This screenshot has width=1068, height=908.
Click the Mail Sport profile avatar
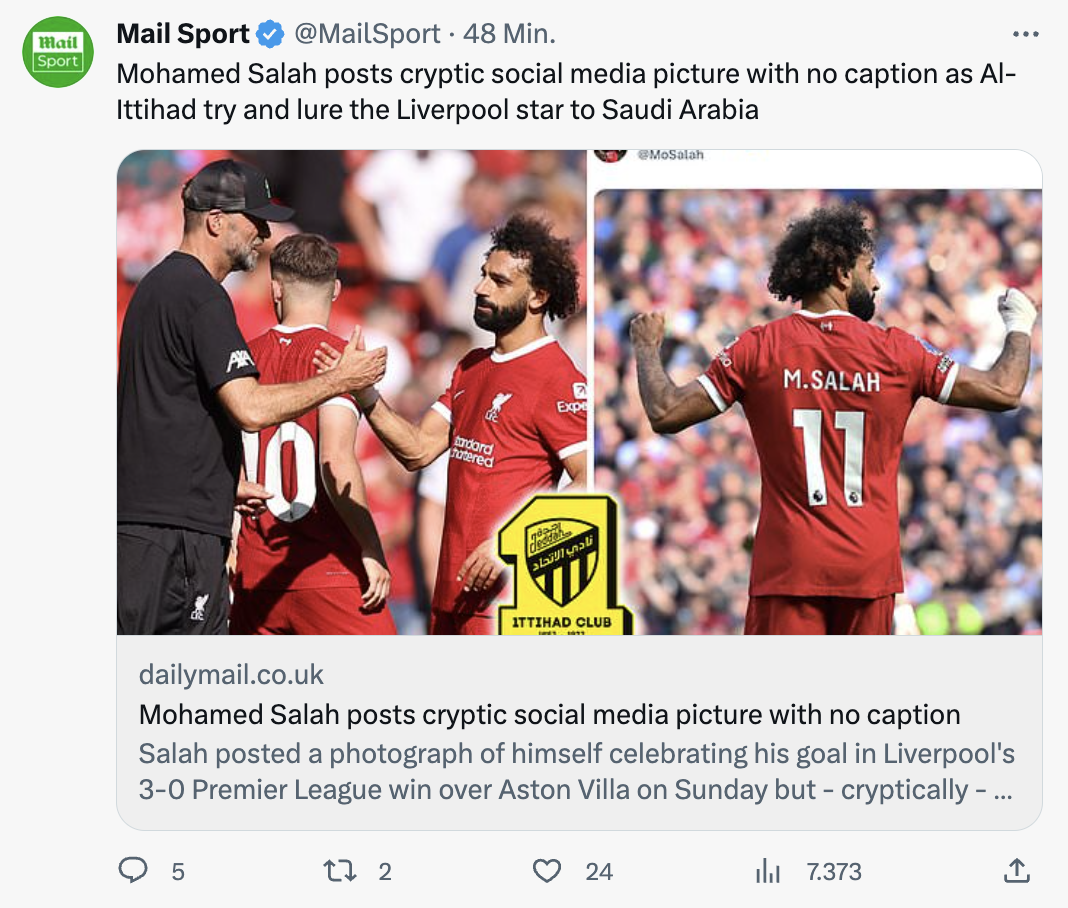[58, 54]
